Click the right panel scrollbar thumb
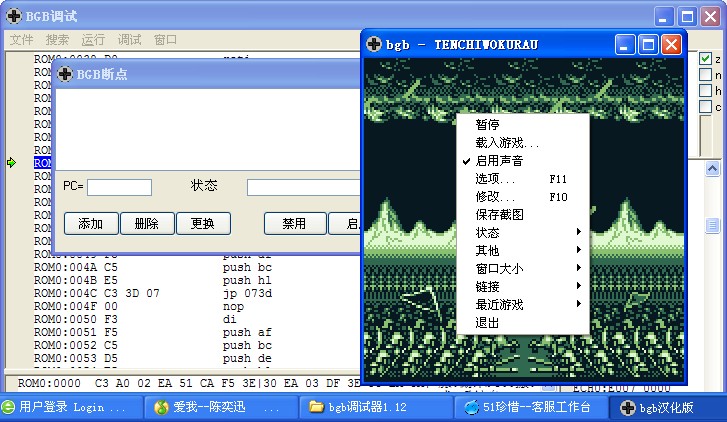727x422 pixels. pyautogui.click(x=713, y=226)
